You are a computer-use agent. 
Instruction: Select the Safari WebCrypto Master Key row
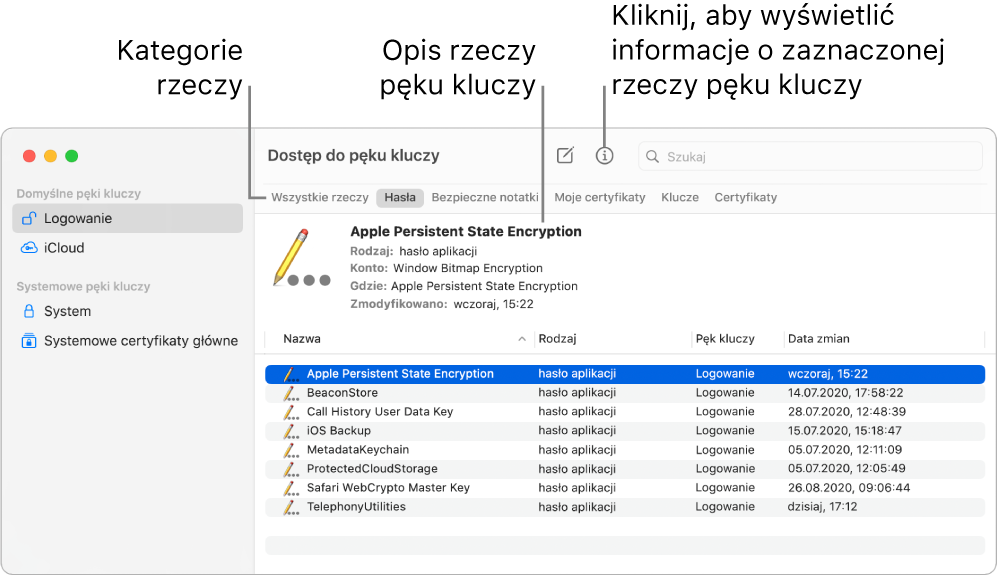click(x=388, y=488)
